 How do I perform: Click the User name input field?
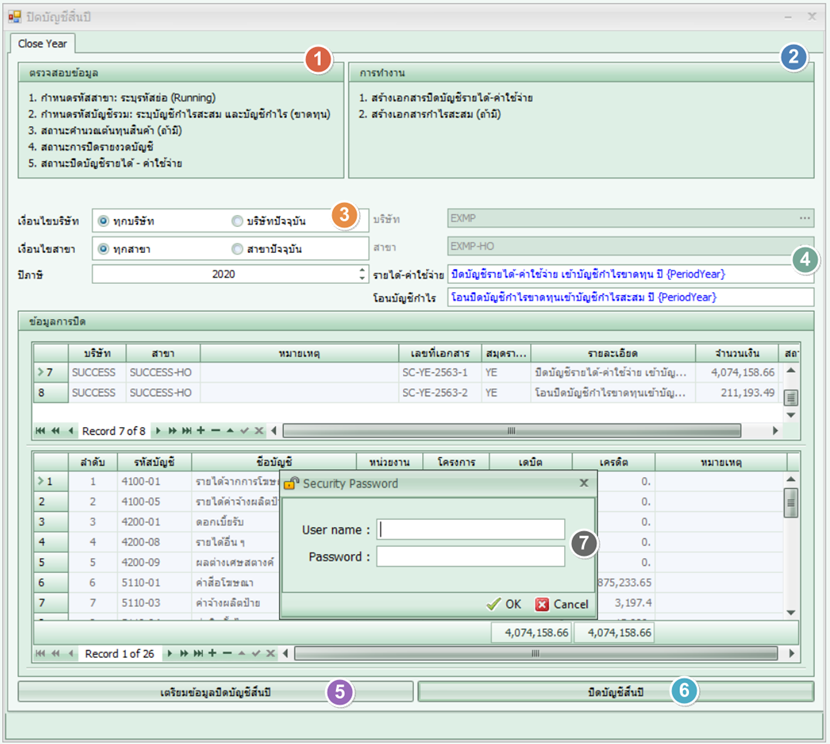470,529
